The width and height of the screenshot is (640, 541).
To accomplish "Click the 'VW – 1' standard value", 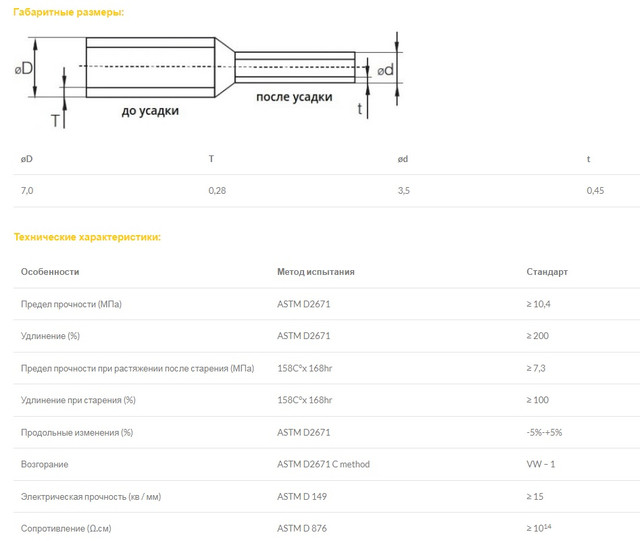I will pyautogui.click(x=543, y=464).
